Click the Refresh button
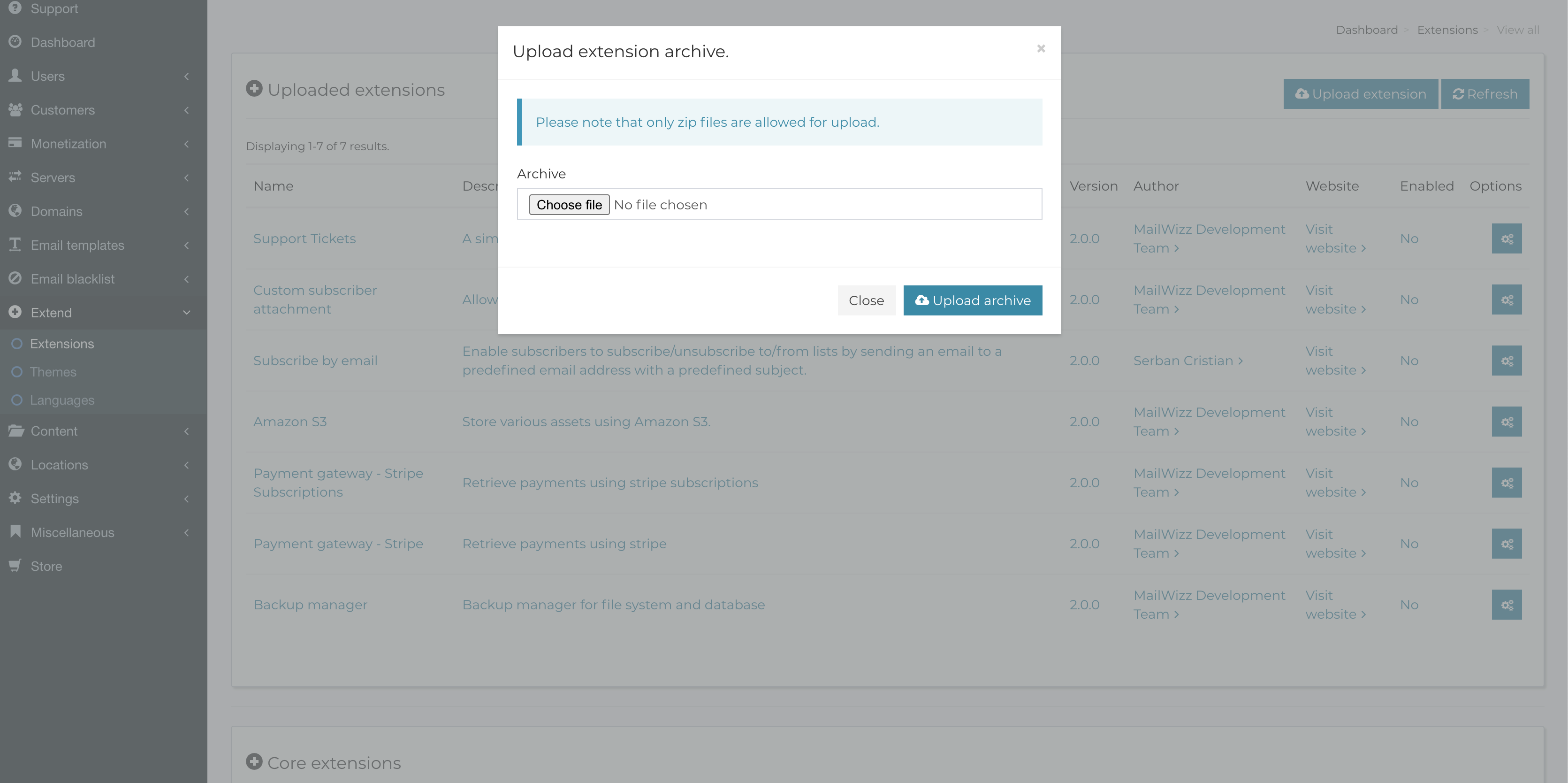 (x=1484, y=94)
